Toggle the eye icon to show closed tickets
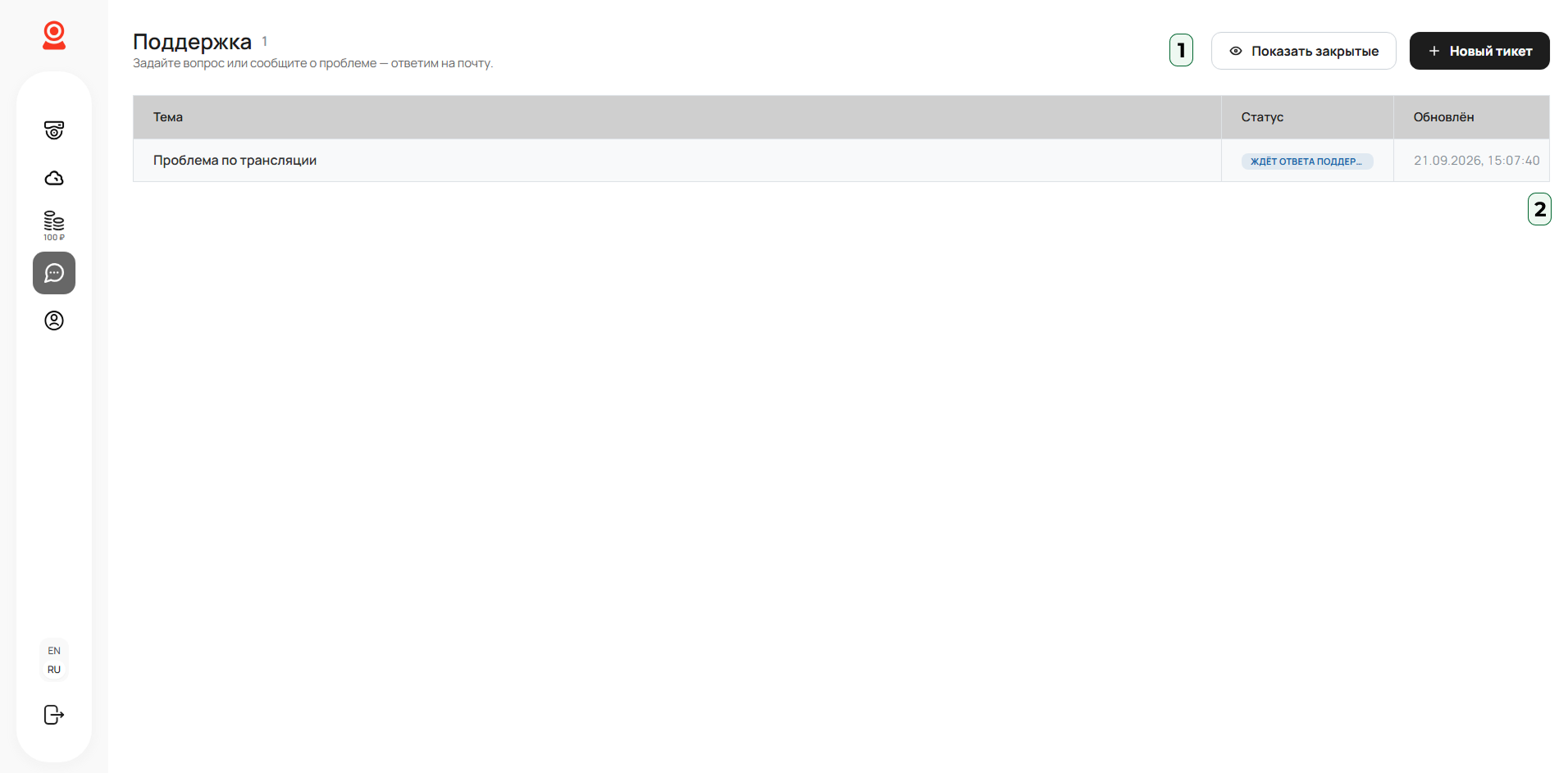 1236,51
